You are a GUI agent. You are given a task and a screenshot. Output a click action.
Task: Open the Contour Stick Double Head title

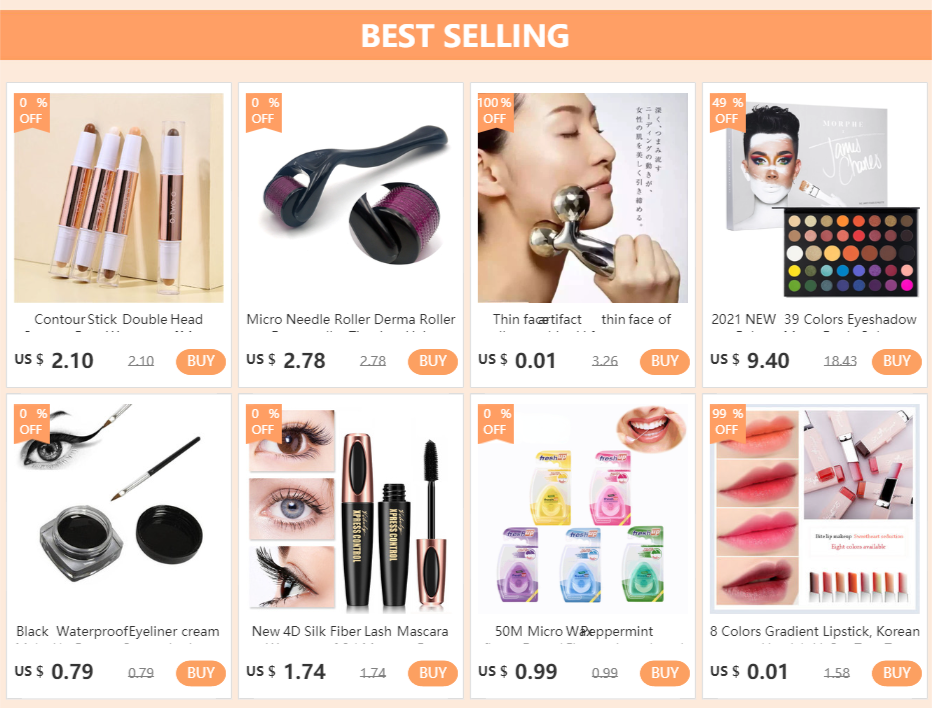(119, 320)
